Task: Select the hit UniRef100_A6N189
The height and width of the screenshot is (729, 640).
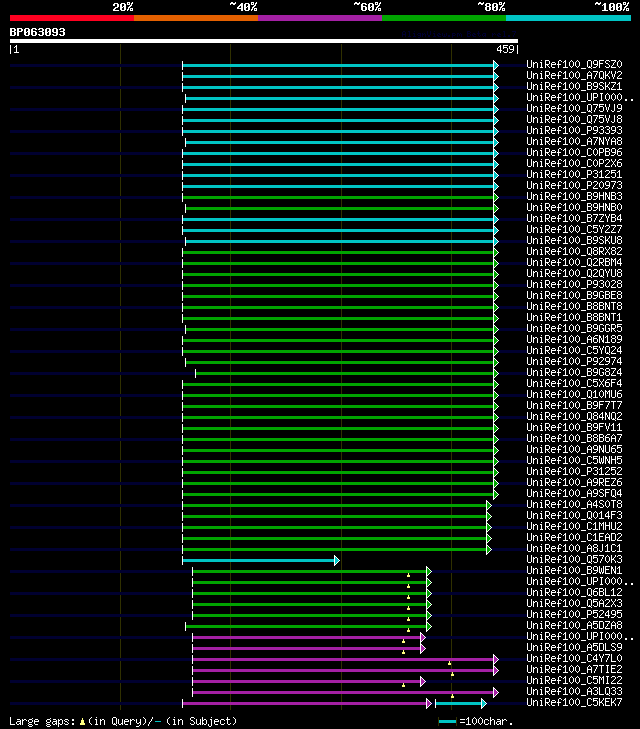Action: pos(574,339)
